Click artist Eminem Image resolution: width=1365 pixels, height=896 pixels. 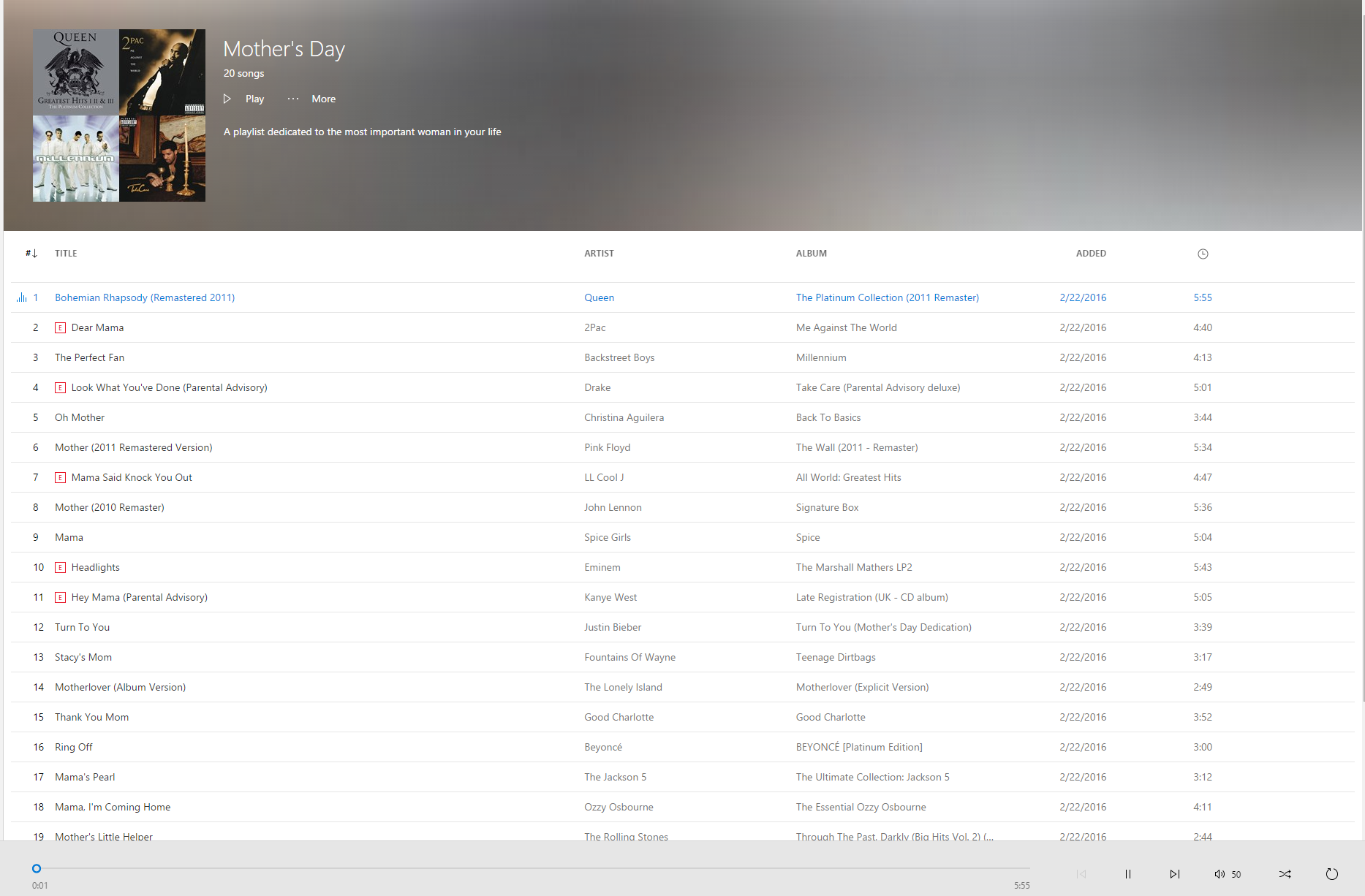(x=602, y=567)
